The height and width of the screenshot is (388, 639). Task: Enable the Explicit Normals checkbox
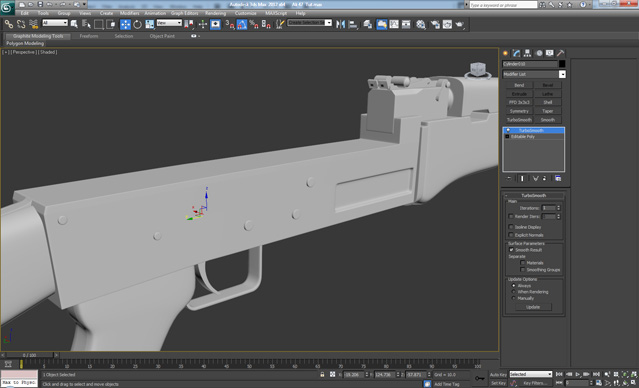point(511,235)
